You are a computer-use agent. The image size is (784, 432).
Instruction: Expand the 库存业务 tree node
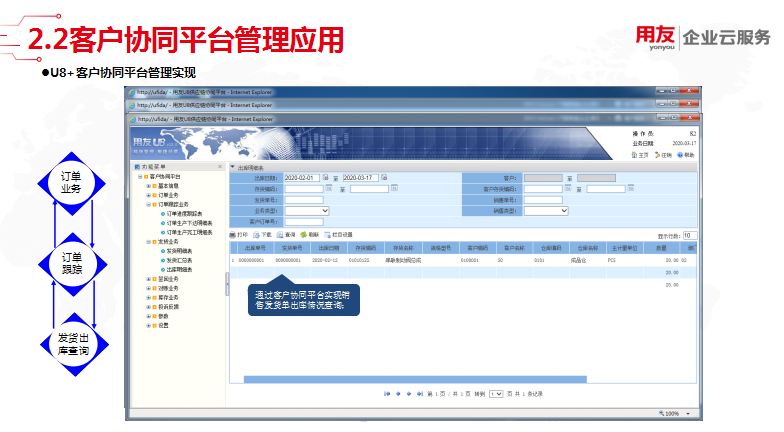point(148,298)
